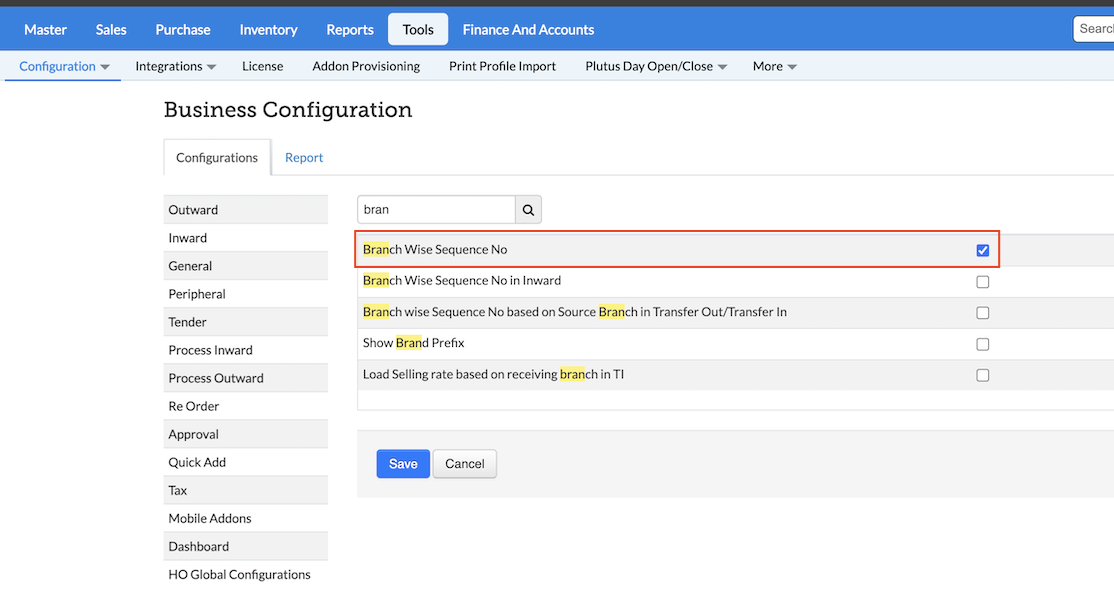Tick the Show Brand Prefix checkbox
This screenshot has width=1114, height=591.
pos(982,344)
